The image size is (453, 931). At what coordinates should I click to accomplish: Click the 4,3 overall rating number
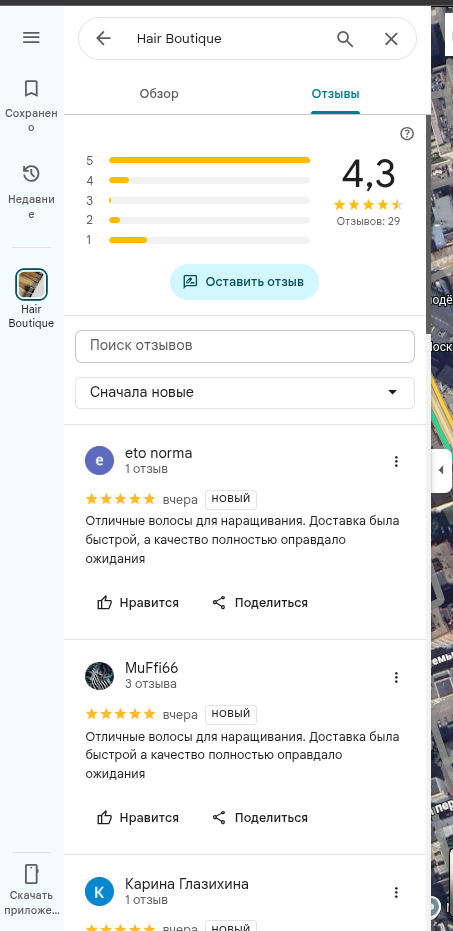[368, 174]
